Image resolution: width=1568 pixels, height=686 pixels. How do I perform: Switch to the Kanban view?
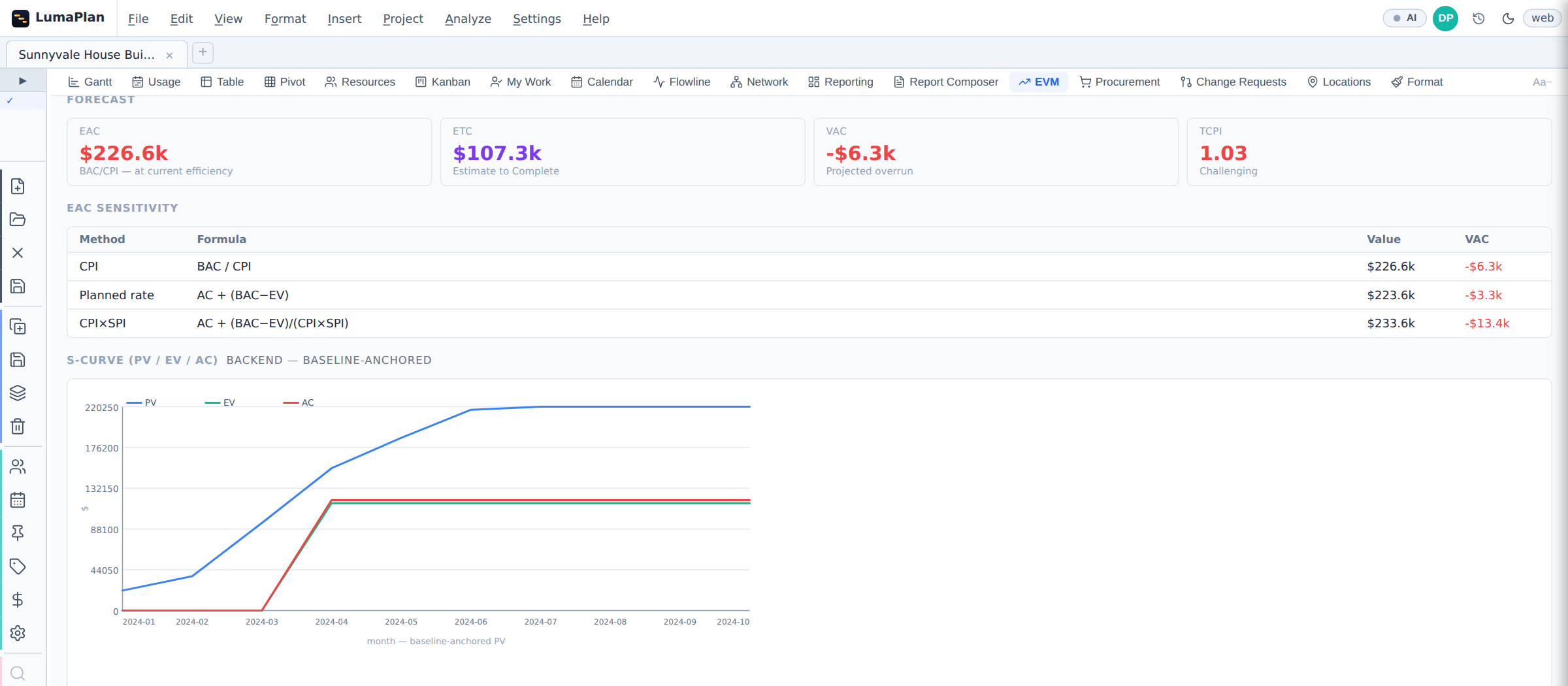[443, 82]
